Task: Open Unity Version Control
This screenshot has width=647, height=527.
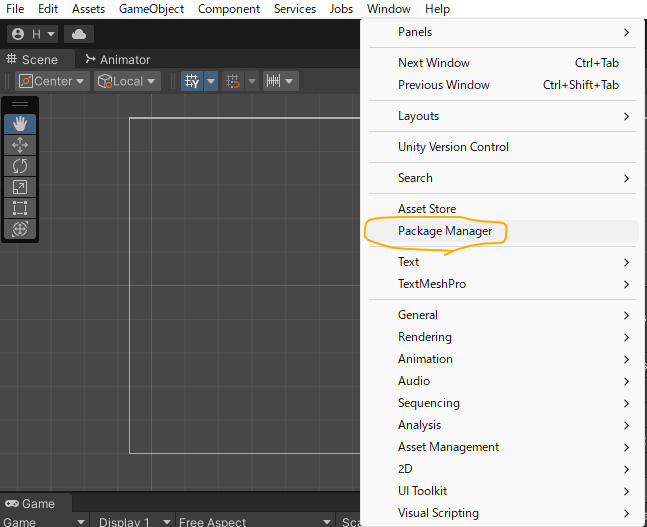Action: pos(502,147)
